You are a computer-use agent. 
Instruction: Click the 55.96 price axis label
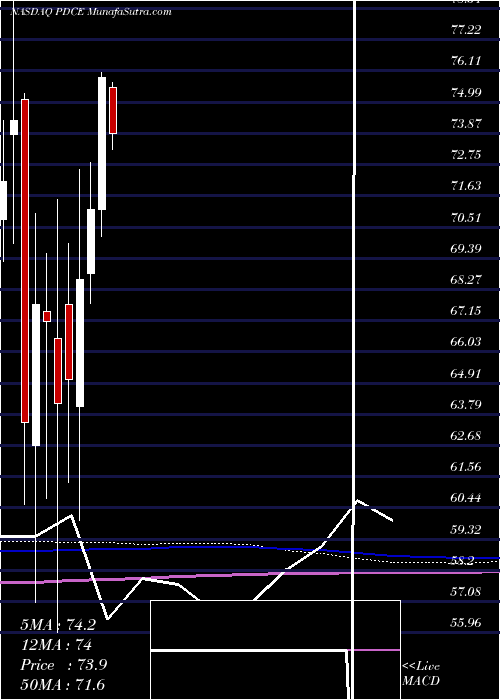466,622
